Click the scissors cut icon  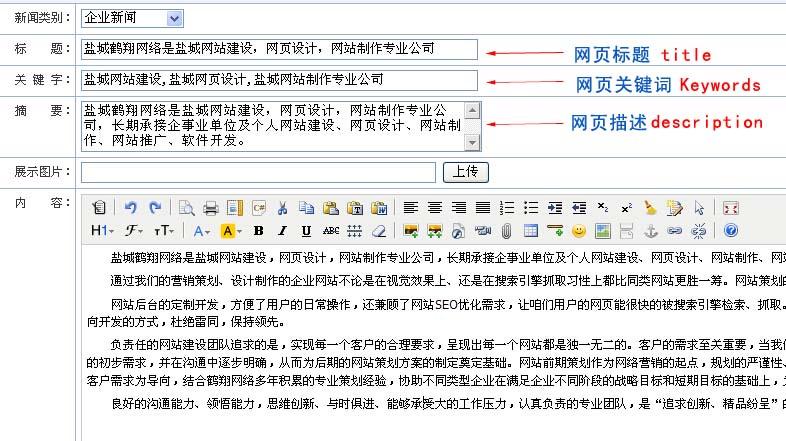point(283,208)
